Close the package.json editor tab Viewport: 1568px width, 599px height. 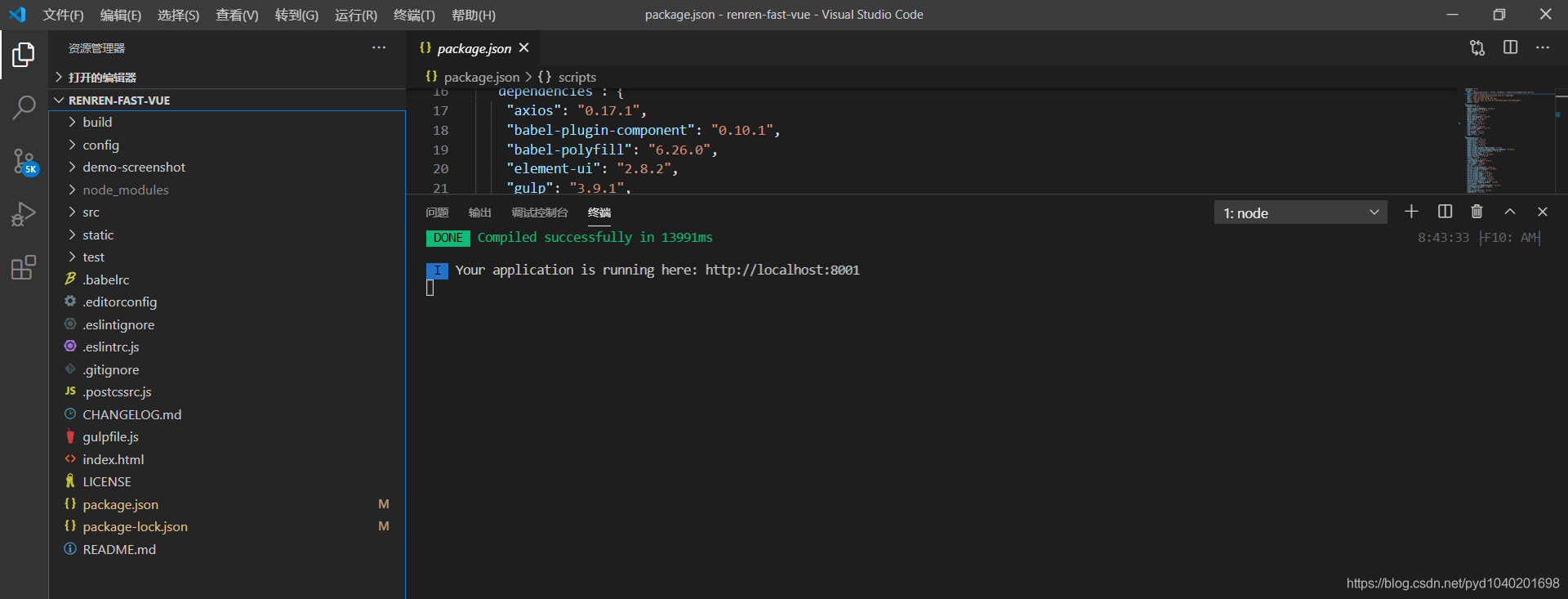[524, 48]
